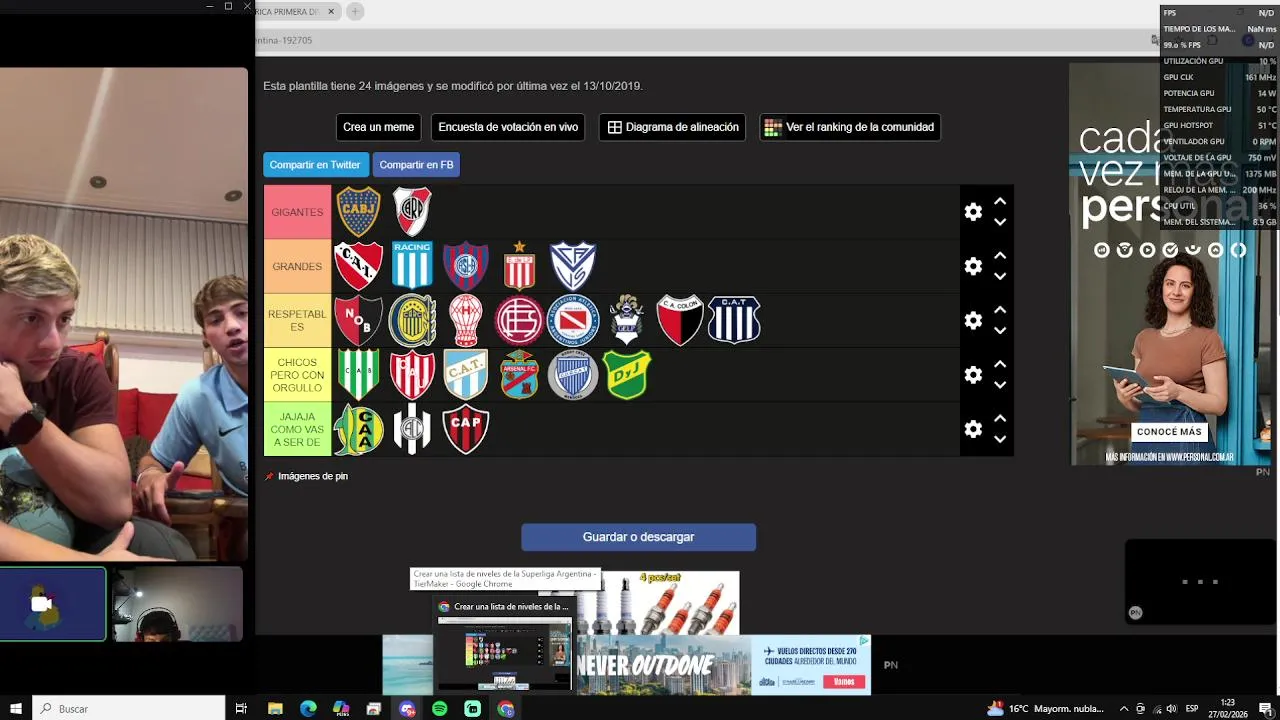The width and height of the screenshot is (1280, 720).
Task: Open File Explorer from the taskbar
Action: click(275, 708)
